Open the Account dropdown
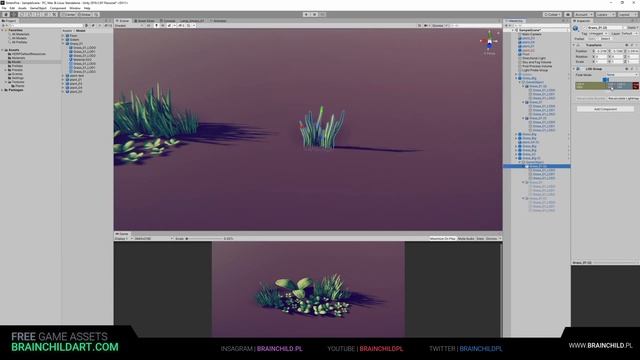 pos(583,14)
